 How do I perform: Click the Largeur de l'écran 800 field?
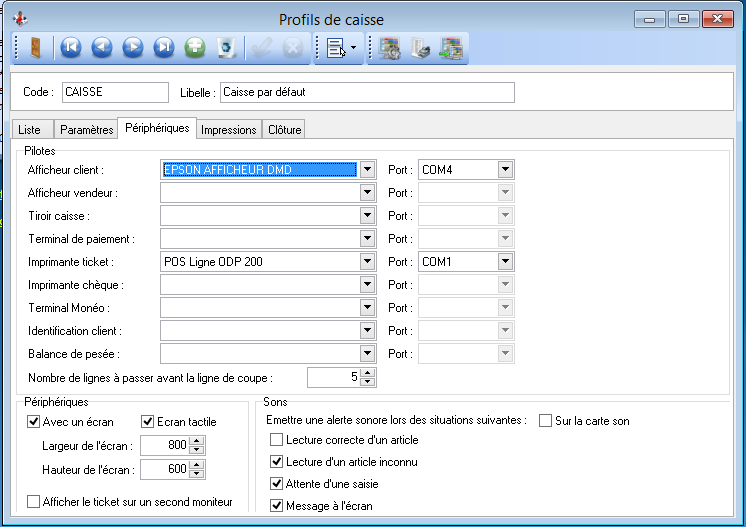click(165, 445)
